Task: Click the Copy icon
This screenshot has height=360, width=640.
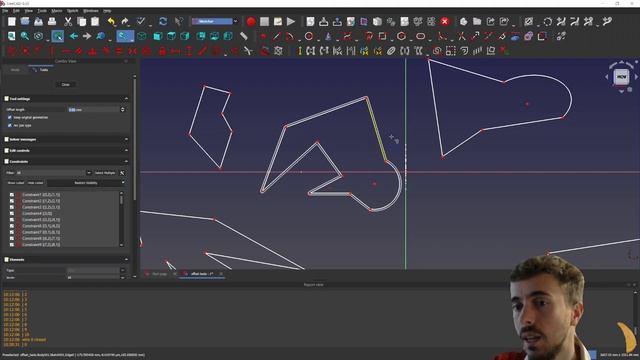Action: tap(82, 22)
